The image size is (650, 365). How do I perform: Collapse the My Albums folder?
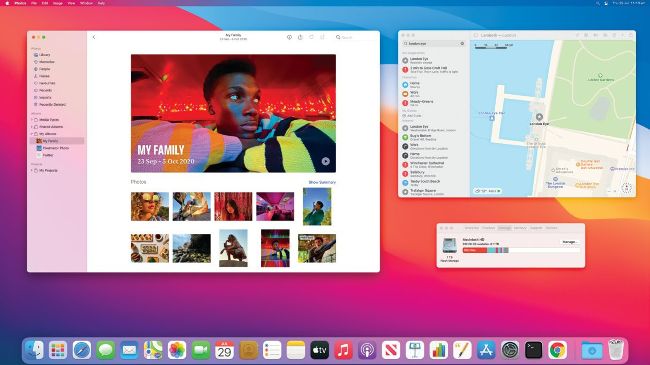coord(32,134)
